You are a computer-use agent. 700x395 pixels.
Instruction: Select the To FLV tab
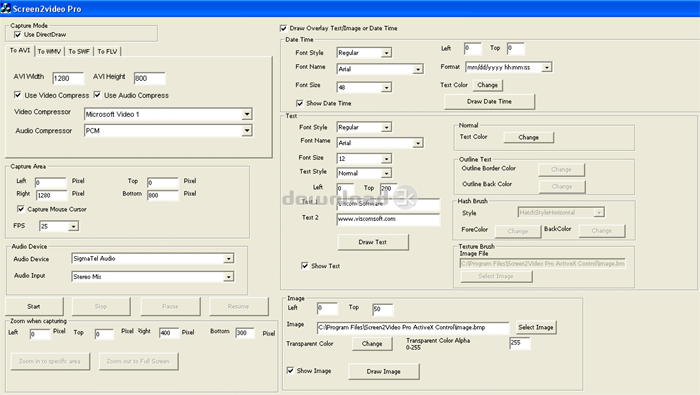click(x=107, y=52)
